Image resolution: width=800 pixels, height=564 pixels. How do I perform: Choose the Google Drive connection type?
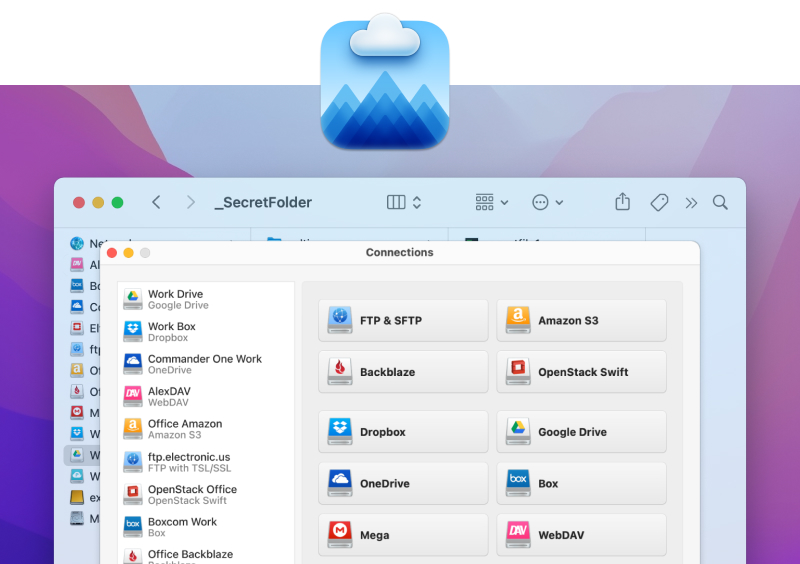coord(581,432)
